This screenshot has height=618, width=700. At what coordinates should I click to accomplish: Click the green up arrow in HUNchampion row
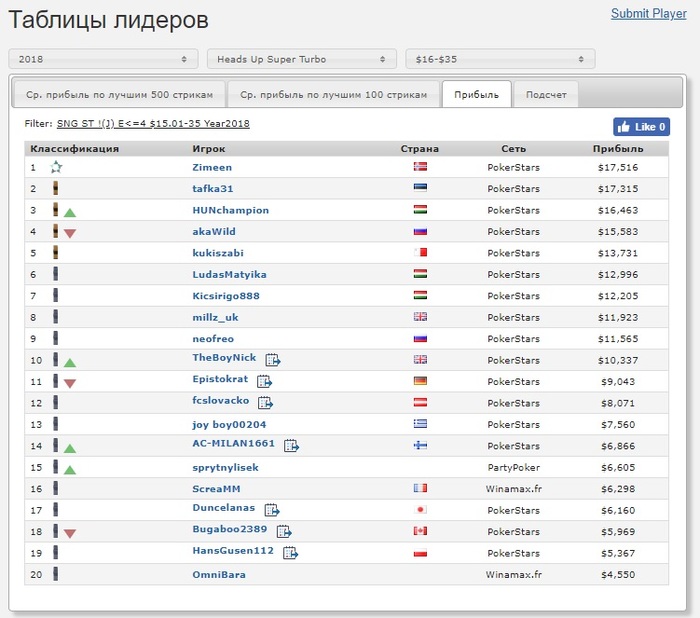coord(70,213)
